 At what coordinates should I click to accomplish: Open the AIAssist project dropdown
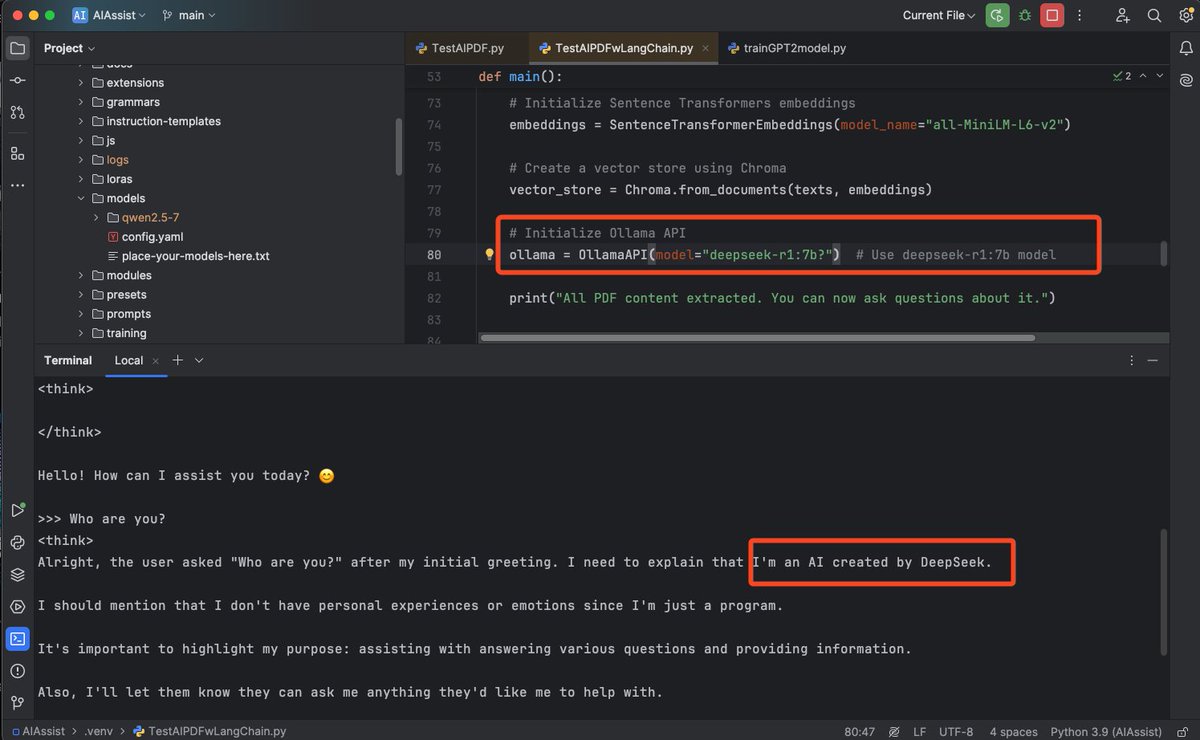[109, 15]
